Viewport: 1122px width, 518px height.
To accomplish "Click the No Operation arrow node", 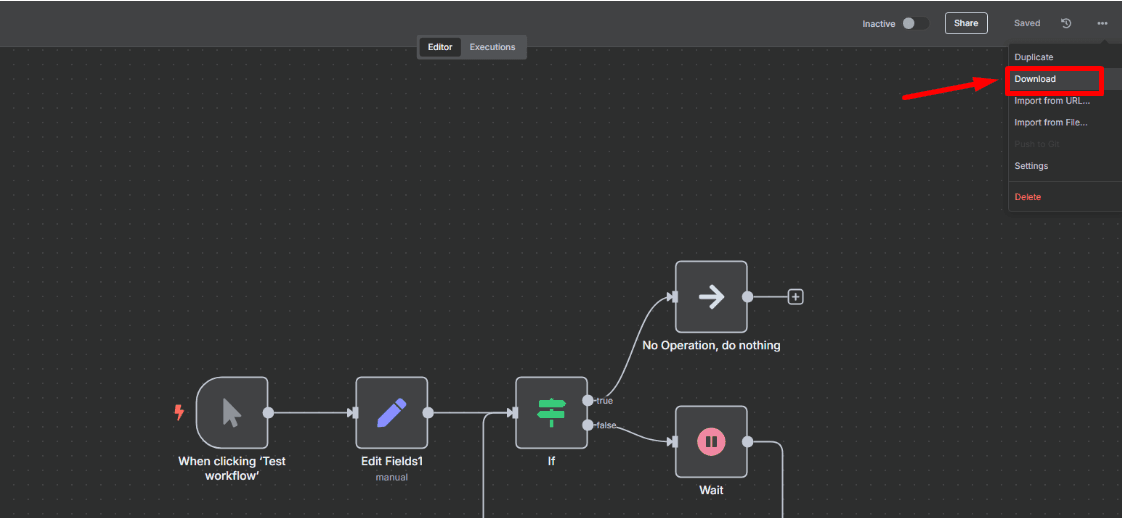I will click(x=711, y=297).
